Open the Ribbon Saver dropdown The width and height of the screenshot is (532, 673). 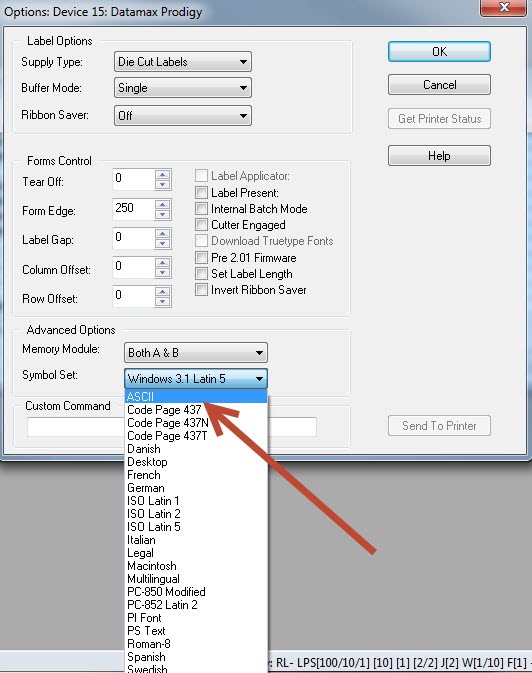coord(182,115)
